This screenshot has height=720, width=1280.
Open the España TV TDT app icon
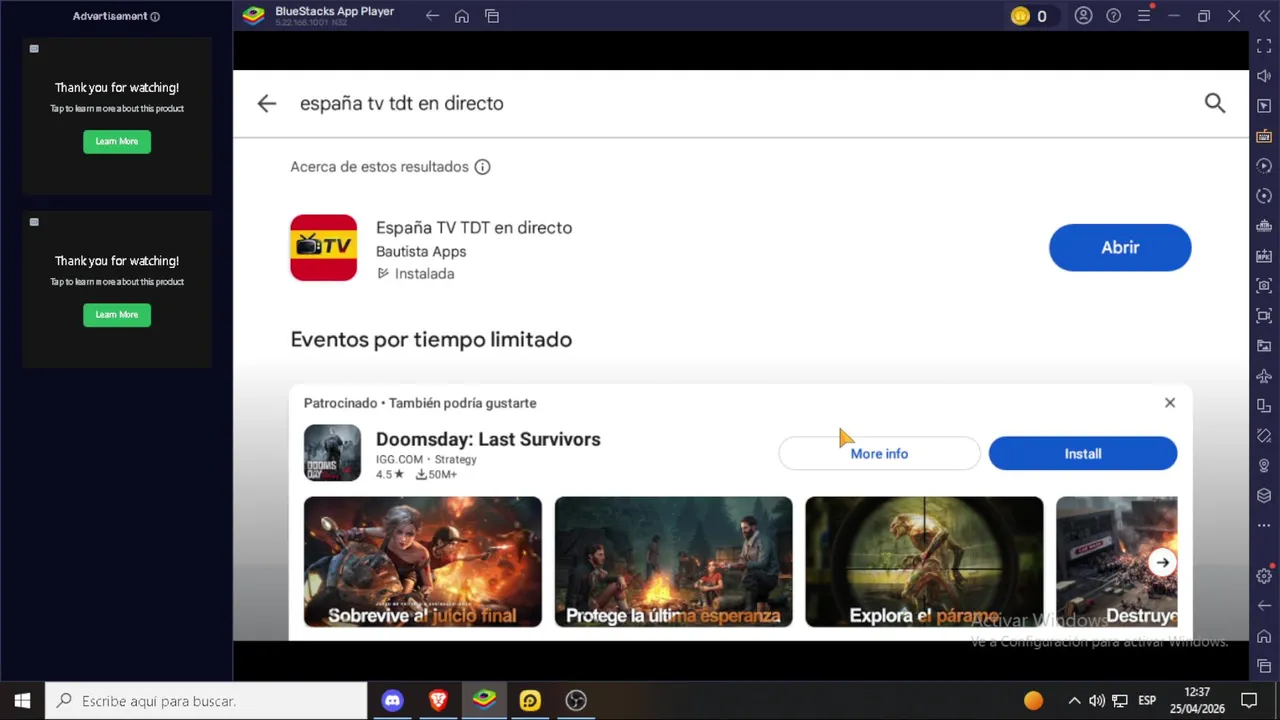click(x=323, y=248)
